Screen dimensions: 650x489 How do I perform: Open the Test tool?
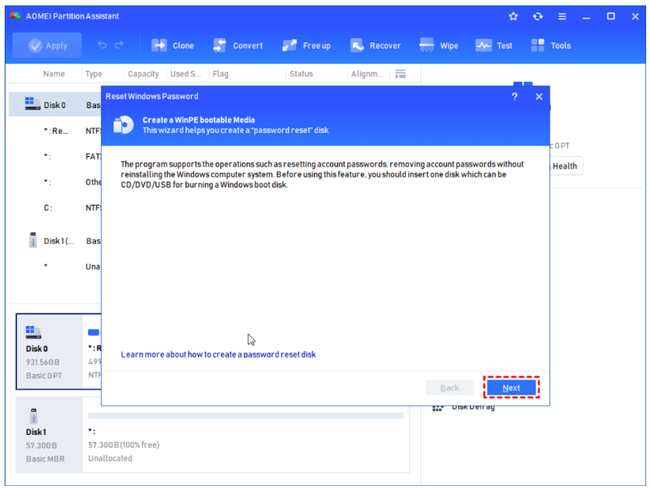494,45
